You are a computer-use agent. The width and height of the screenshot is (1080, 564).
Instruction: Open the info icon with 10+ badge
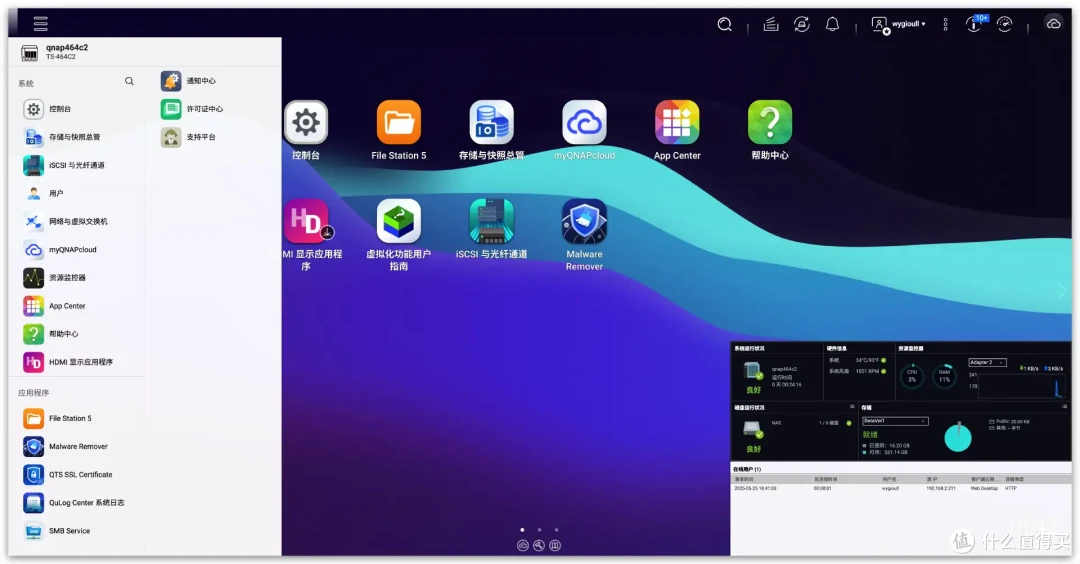(975, 23)
